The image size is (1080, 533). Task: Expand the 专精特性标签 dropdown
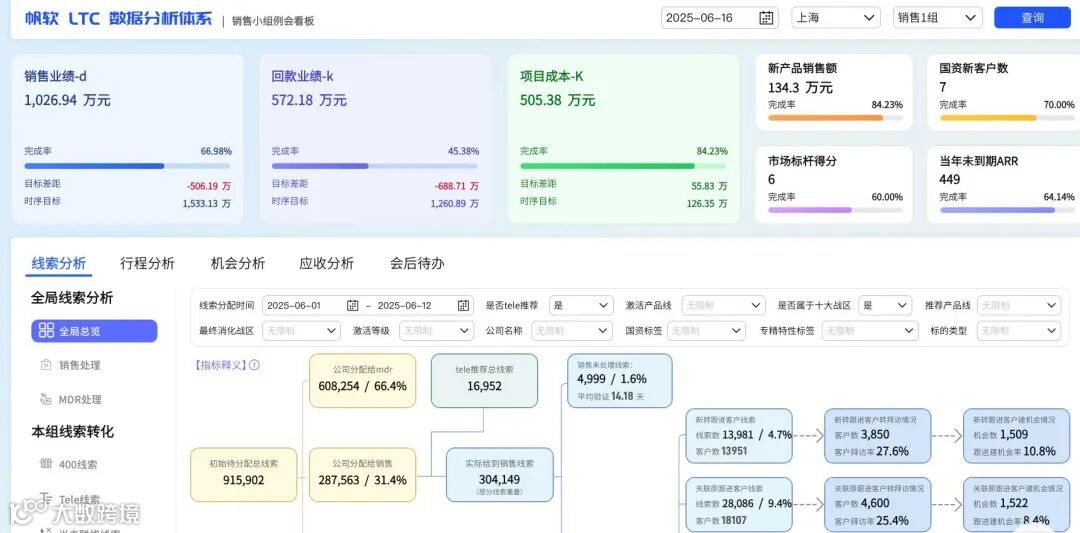tap(870, 331)
